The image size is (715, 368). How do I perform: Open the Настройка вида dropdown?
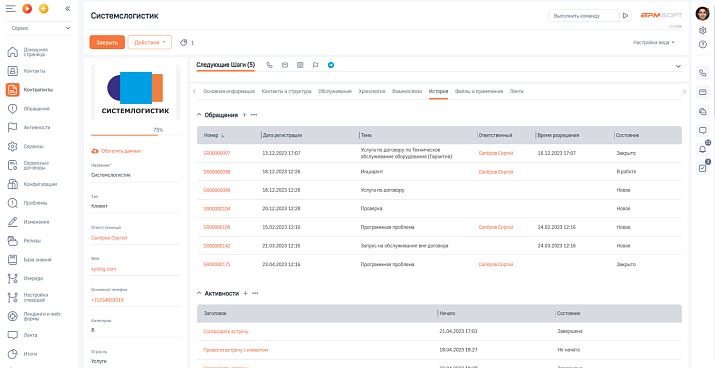[x=653, y=42]
